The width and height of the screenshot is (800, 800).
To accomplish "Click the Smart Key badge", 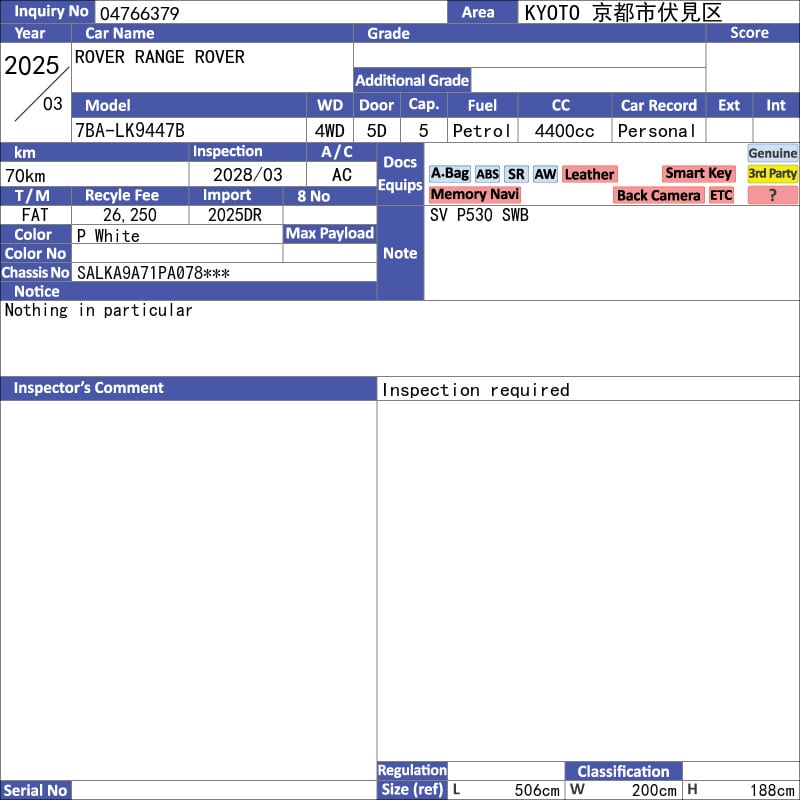I will pyautogui.click(x=698, y=173).
